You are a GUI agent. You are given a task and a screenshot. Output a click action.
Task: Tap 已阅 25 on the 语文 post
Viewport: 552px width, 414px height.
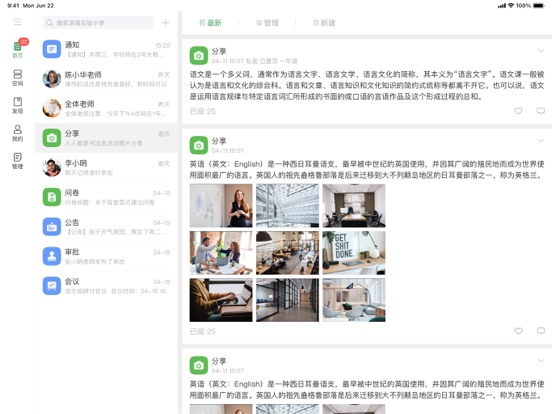click(202, 111)
